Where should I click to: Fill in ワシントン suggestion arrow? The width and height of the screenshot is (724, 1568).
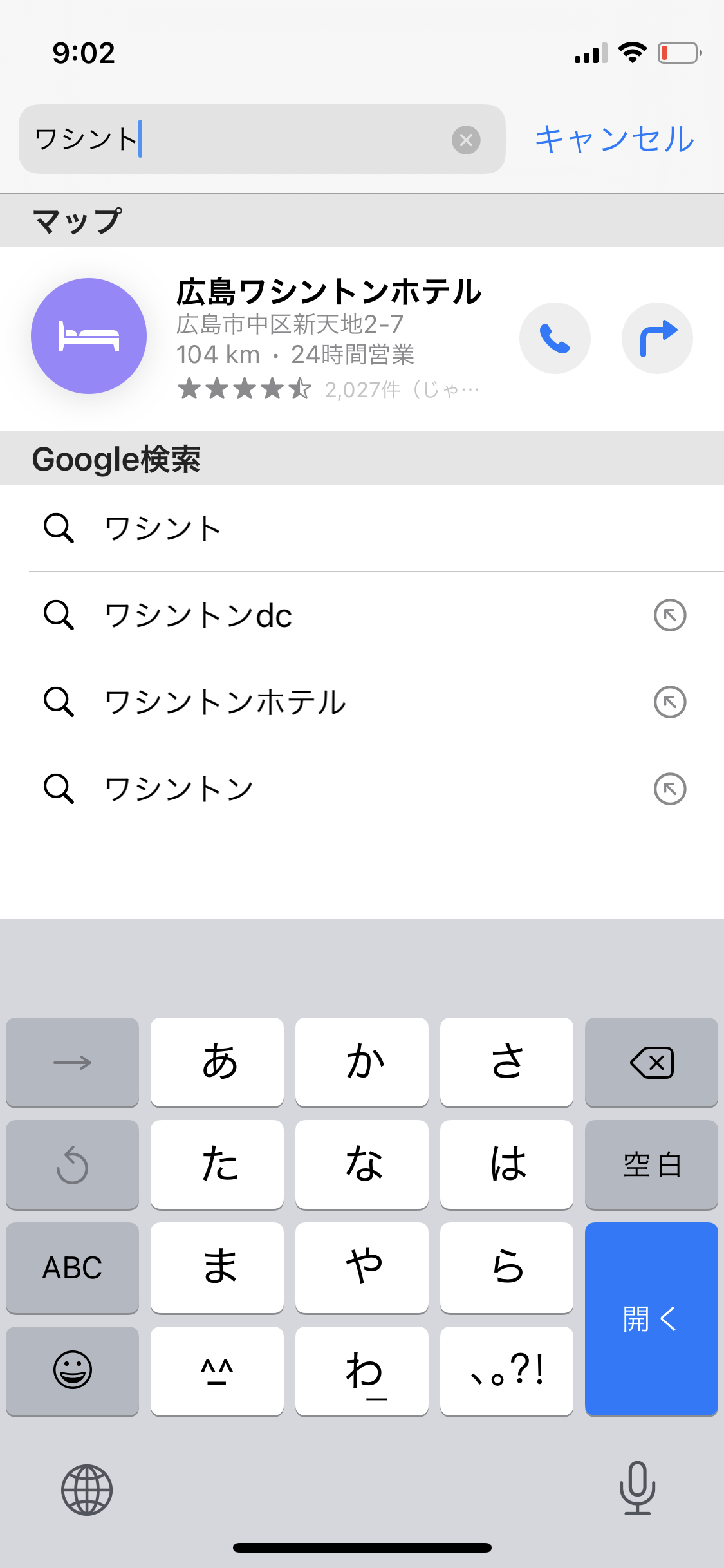670,789
